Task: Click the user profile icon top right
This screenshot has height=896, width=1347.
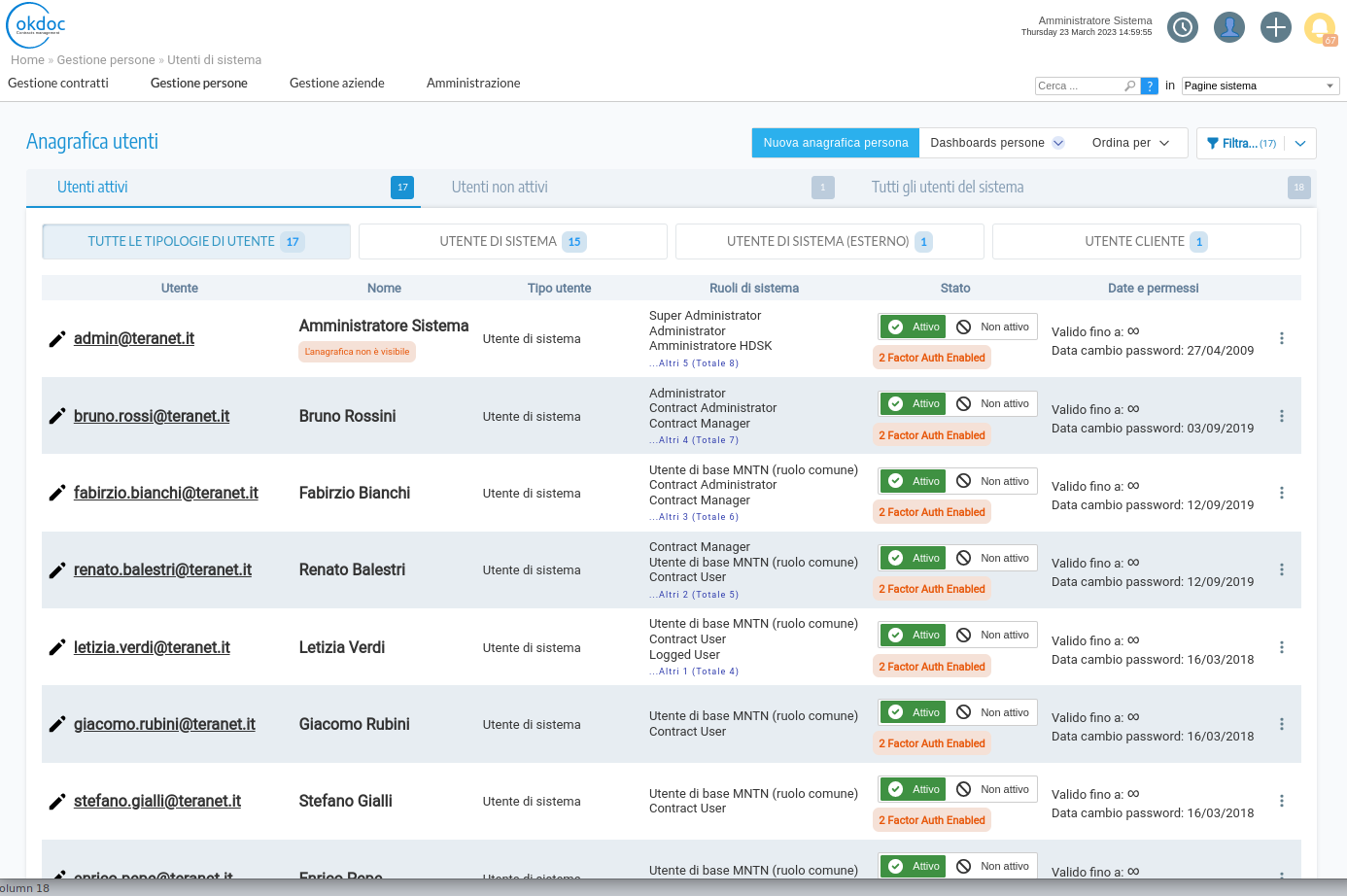Action: tap(1229, 27)
